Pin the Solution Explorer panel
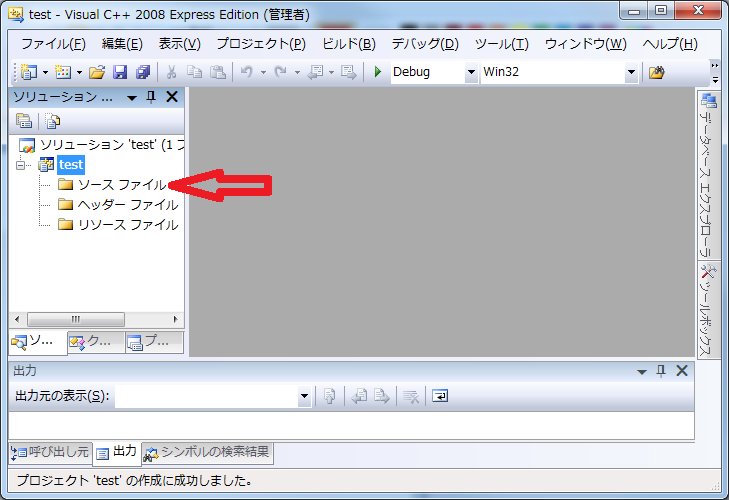The image size is (729, 500). (151, 97)
